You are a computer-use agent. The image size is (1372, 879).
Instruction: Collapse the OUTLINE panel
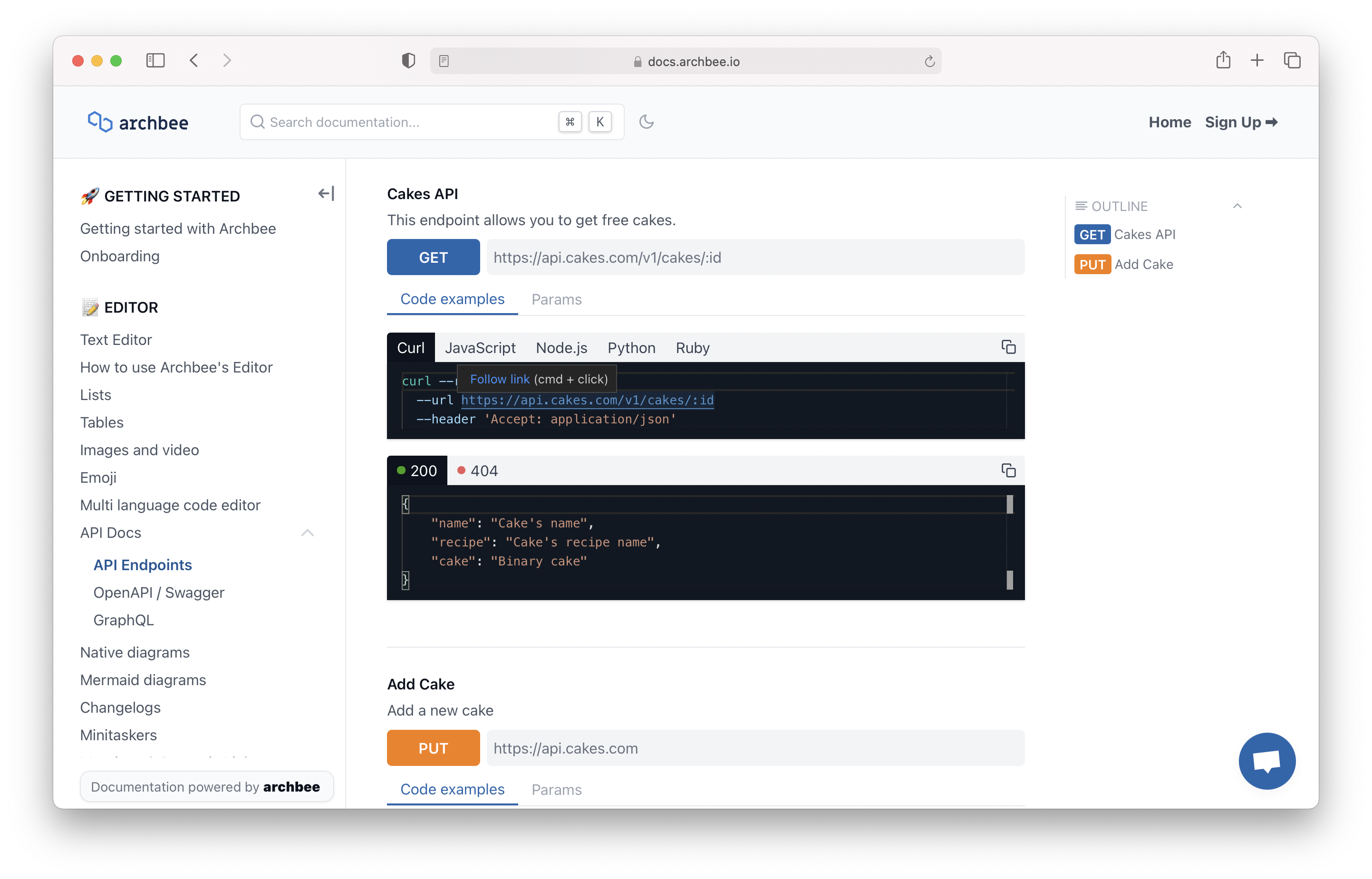tap(1237, 206)
